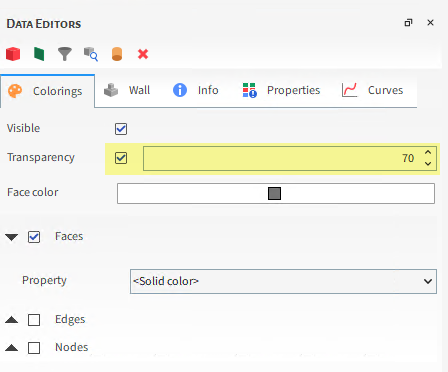448x372 pixels.
Task: Open the Info tab
Action: 196,90
